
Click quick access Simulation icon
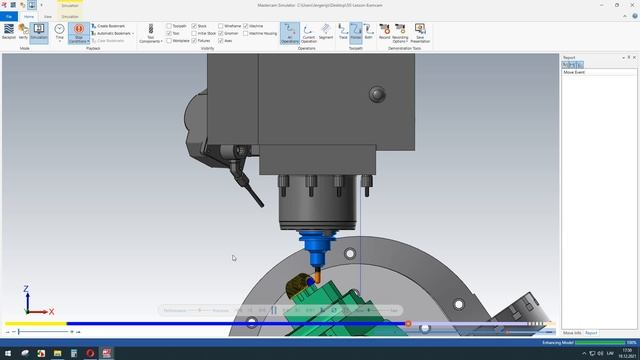pos(32,5)
